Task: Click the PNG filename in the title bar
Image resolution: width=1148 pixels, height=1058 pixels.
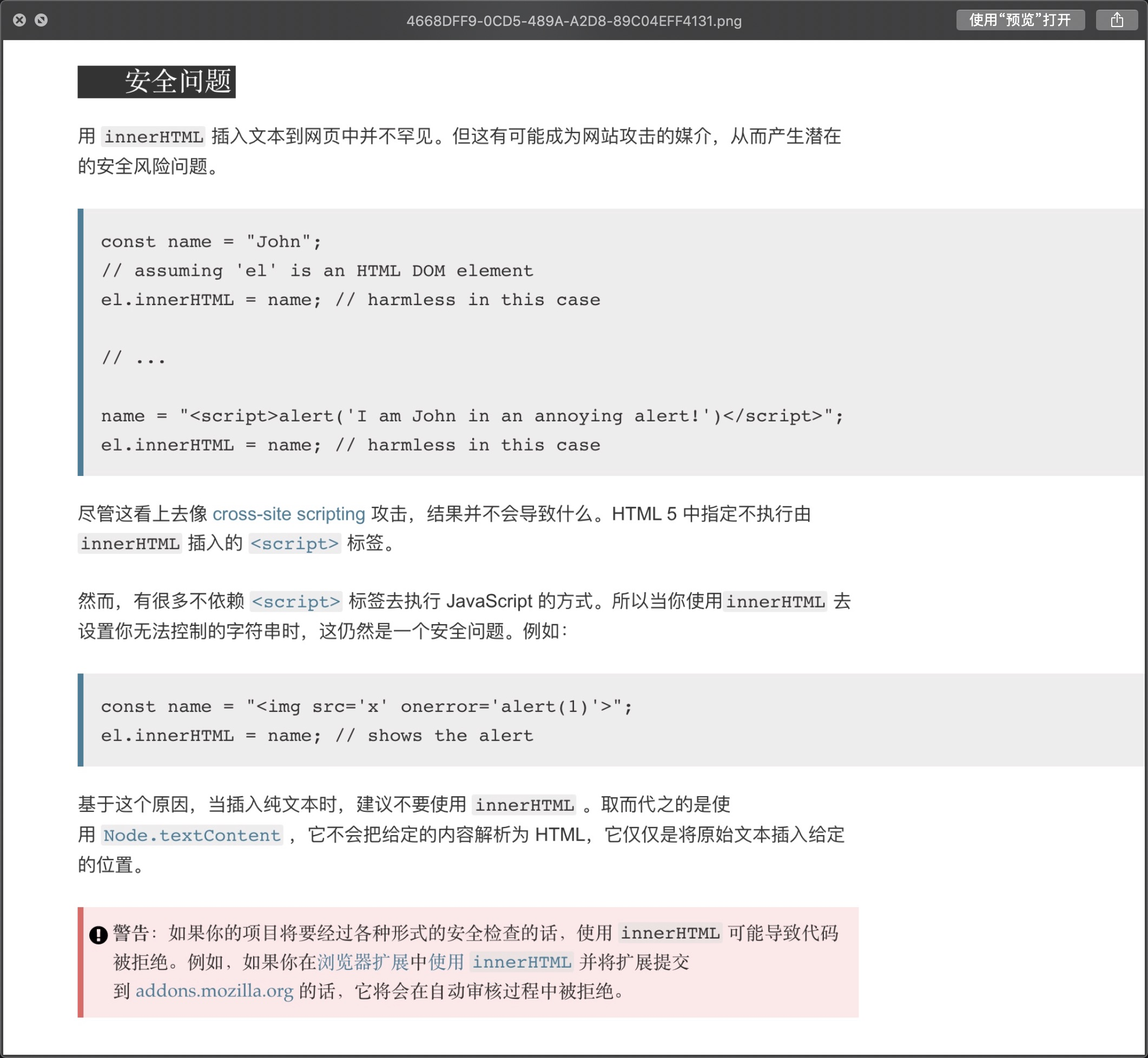Action: 573,21
